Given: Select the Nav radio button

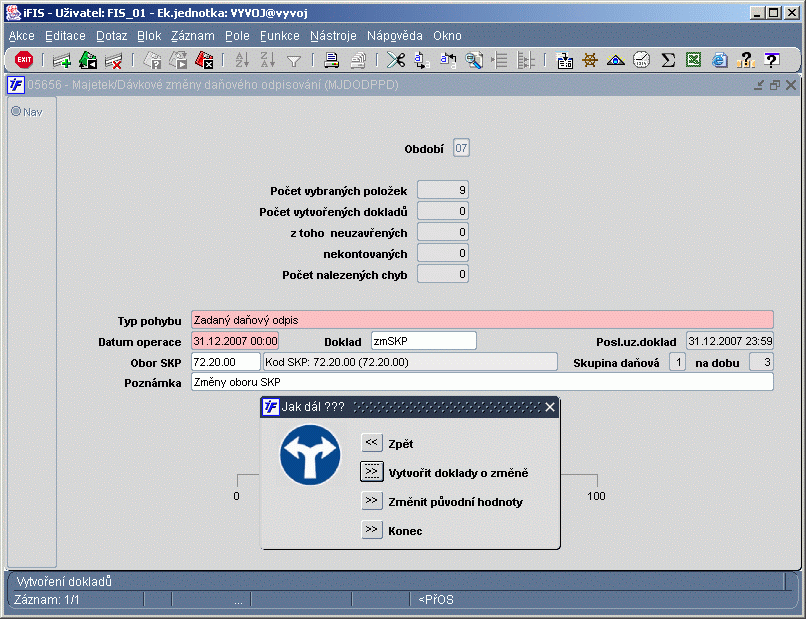Looking at the screenshot, I should (x=16, y=112).
